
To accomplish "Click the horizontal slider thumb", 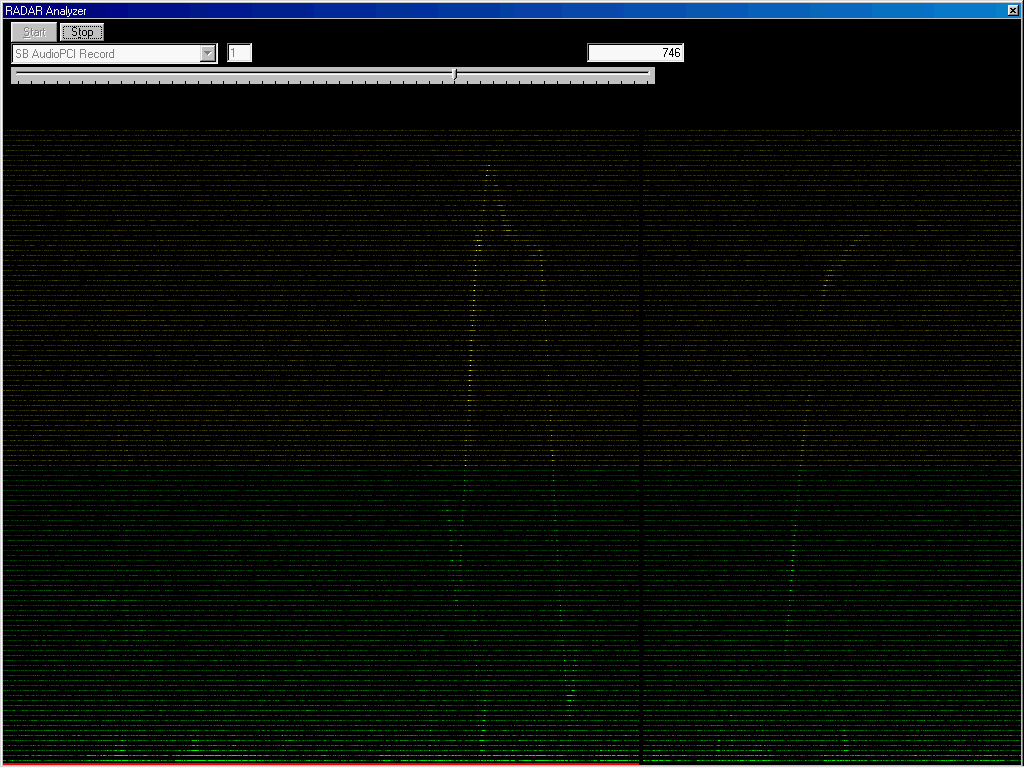I will click(455, 74).
